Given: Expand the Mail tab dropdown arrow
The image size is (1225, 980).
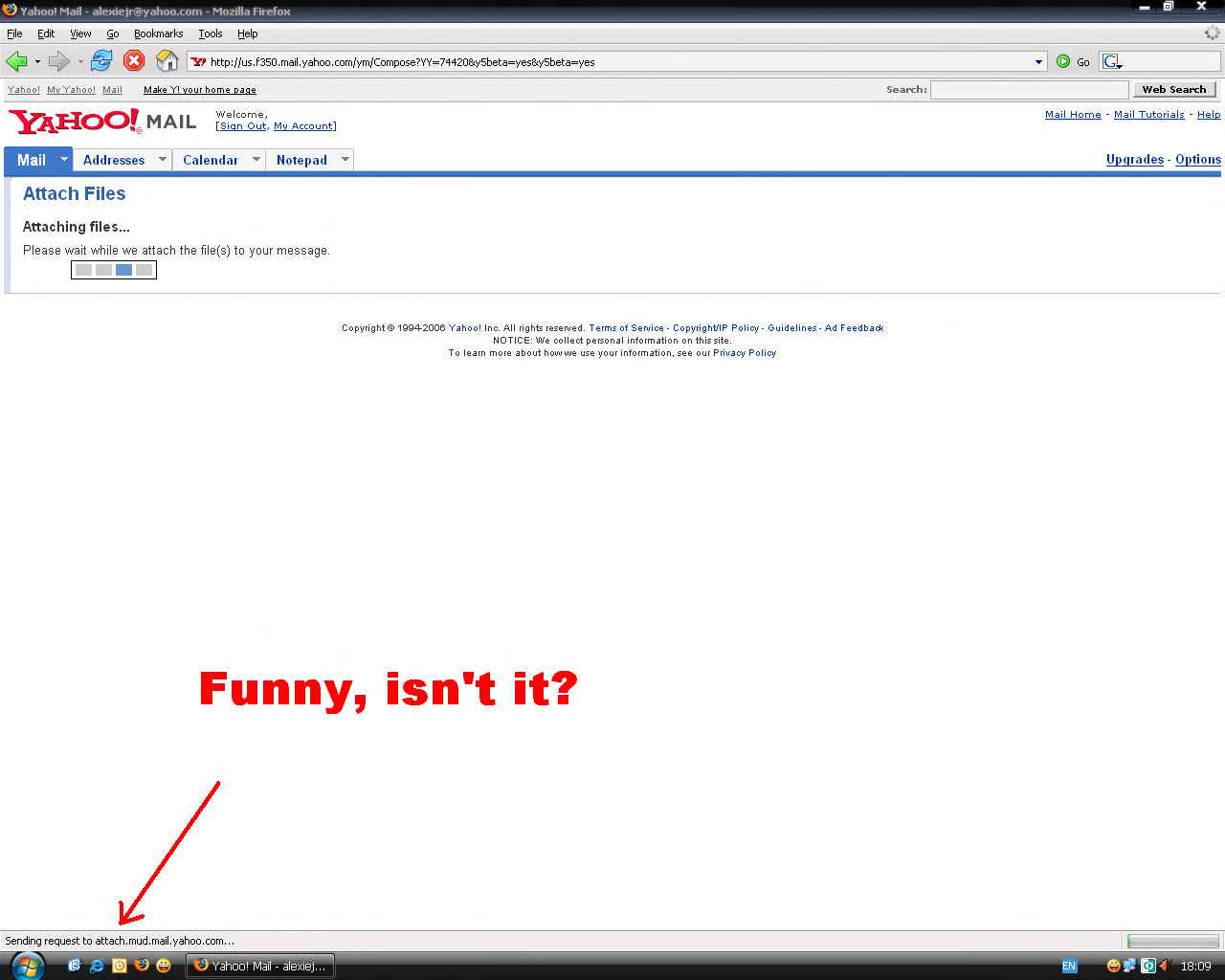Looking at the screenshot, I should coord(64,159).
